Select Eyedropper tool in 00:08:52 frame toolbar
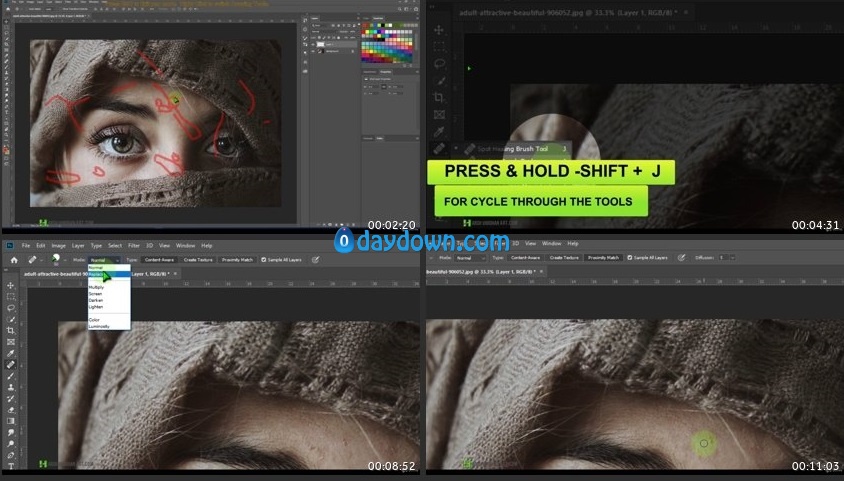844x481 pixels. (11, 353)
